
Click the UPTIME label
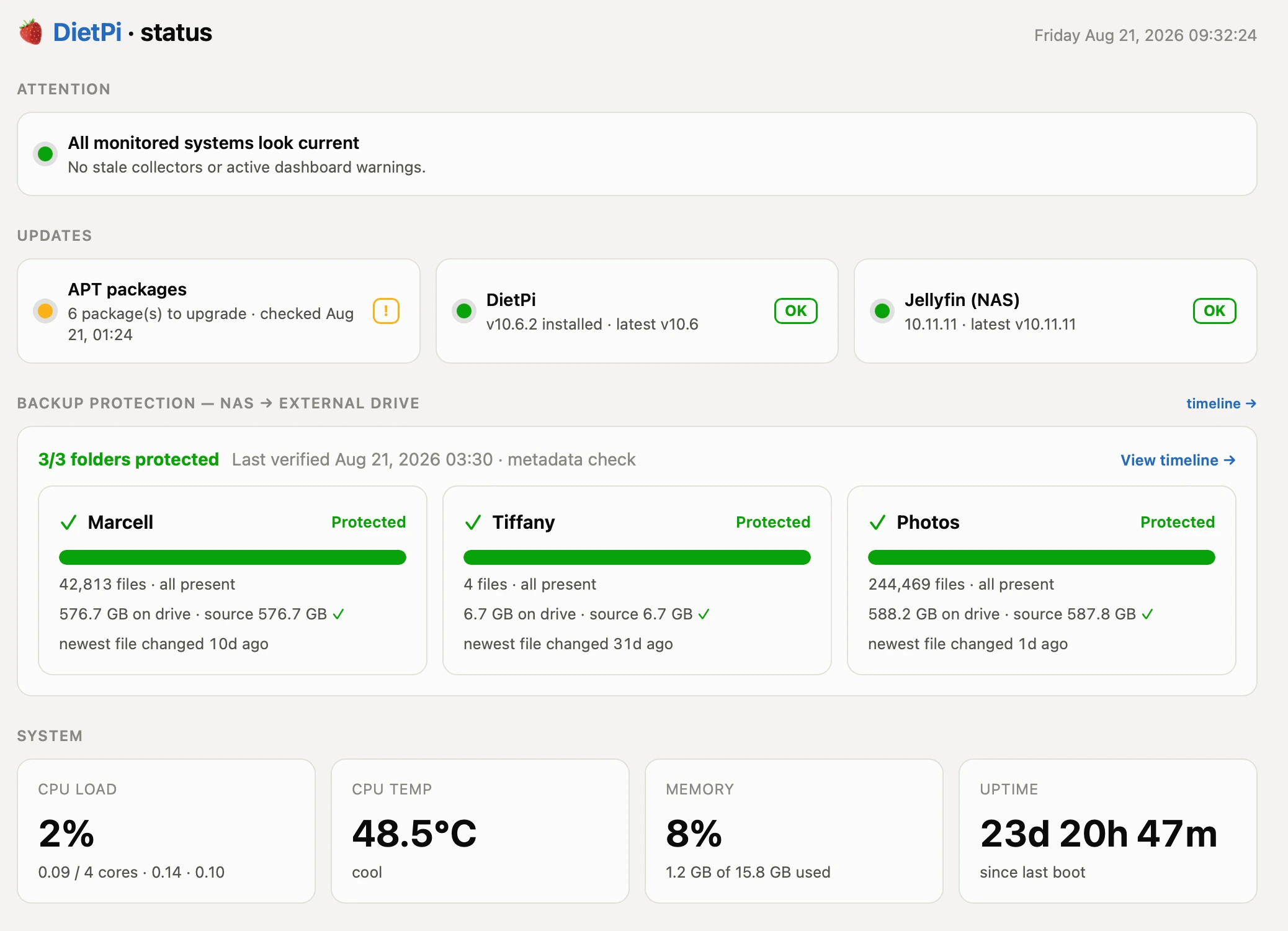[1009, 789]
